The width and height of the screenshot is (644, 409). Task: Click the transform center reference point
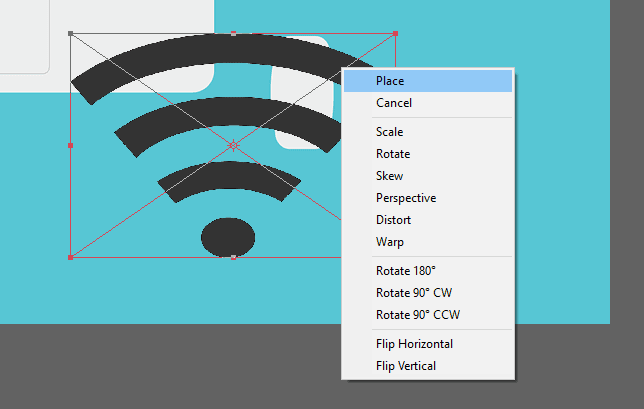(233, 145)
